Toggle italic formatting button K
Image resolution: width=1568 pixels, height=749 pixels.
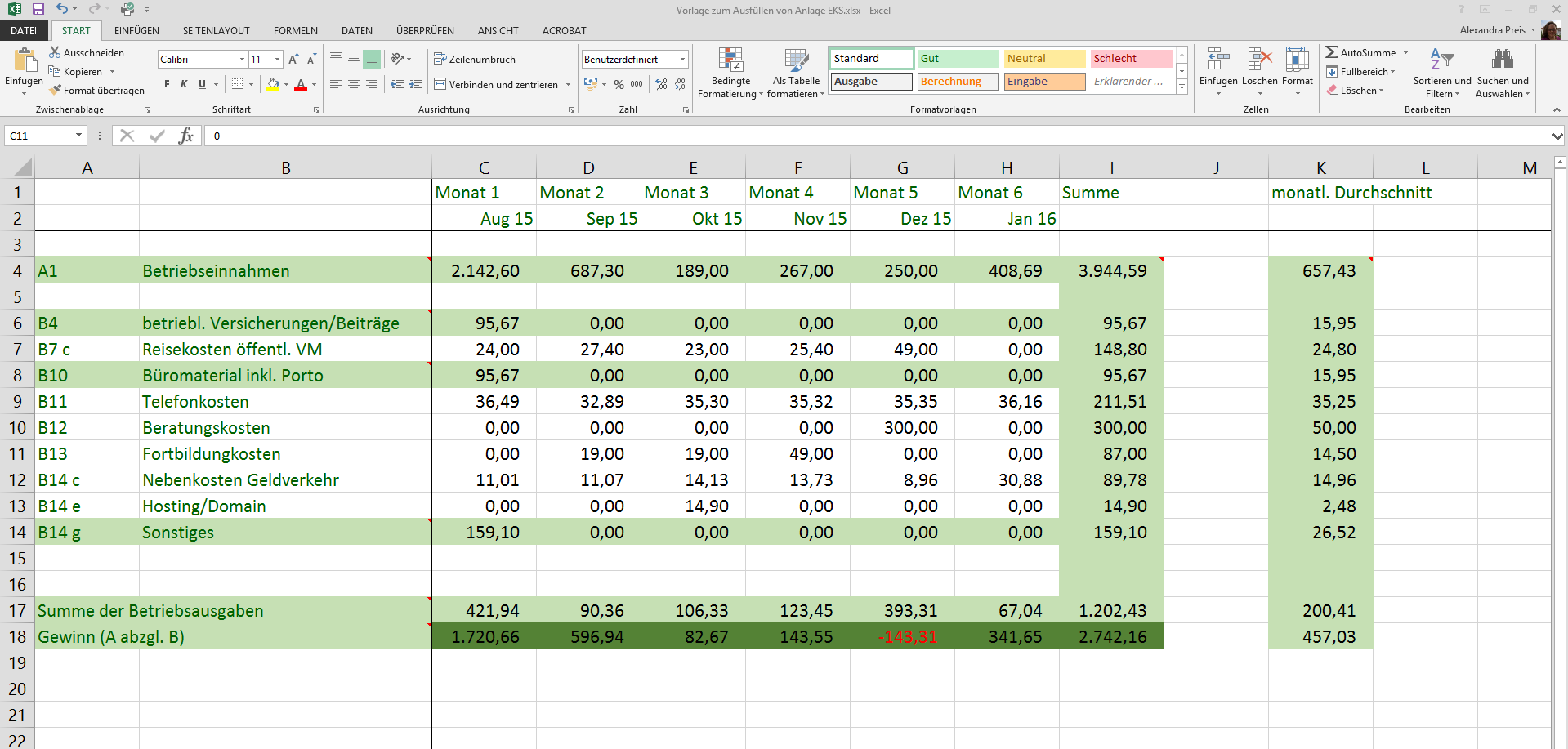tap(184, 84)
